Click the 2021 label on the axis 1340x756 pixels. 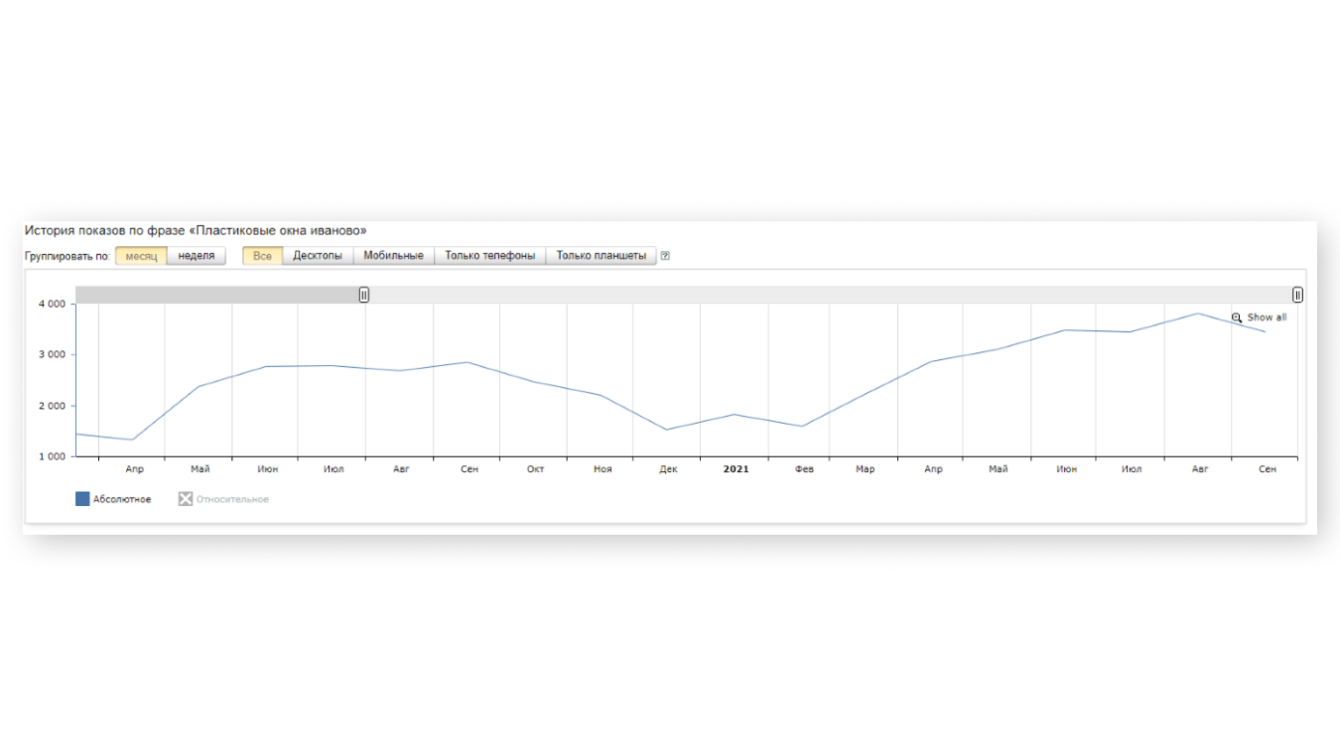click(x=736, y=469)
